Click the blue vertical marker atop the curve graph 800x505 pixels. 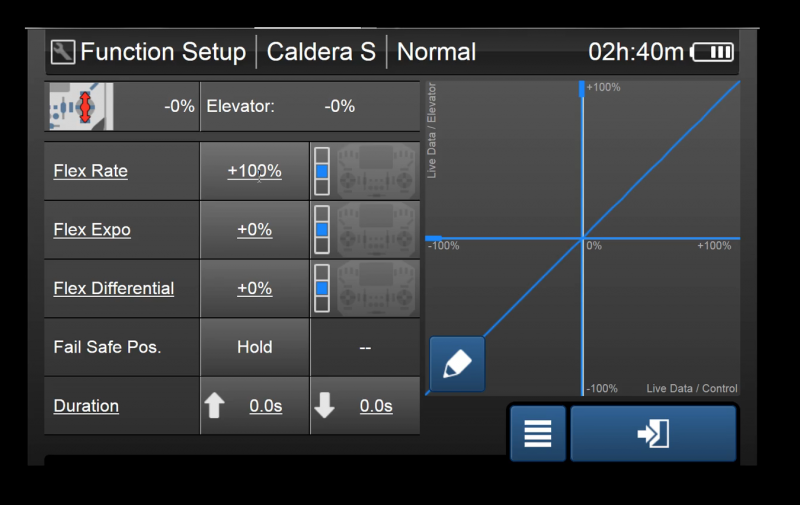(x=582, y=90)
